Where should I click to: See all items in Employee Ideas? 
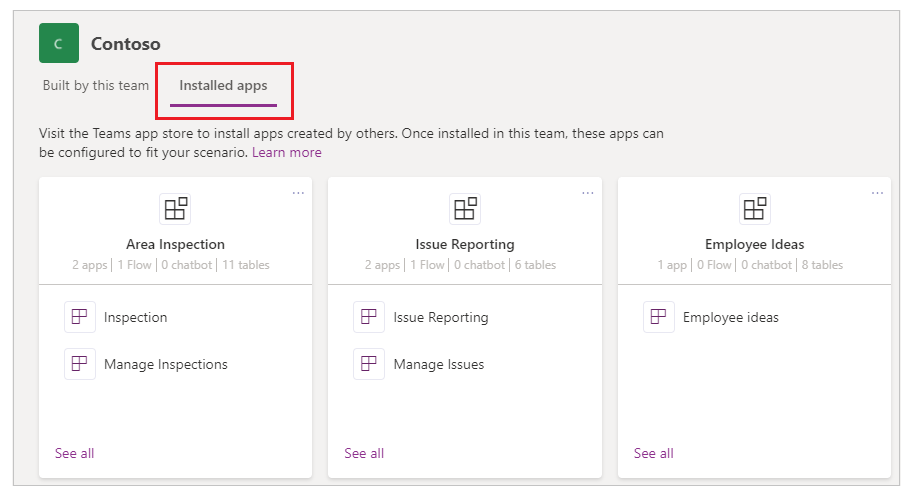654,453
